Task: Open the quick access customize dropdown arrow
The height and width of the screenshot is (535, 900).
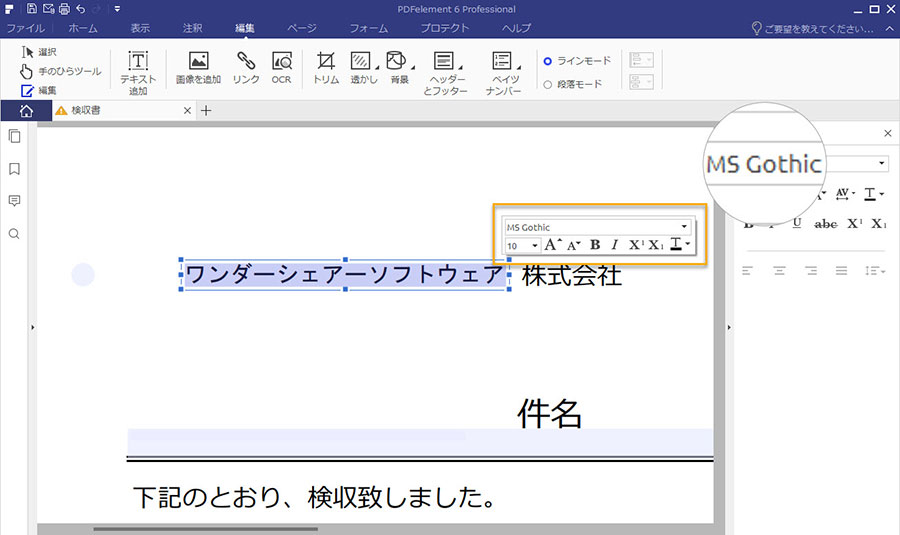Action: (x=117, y=9)
